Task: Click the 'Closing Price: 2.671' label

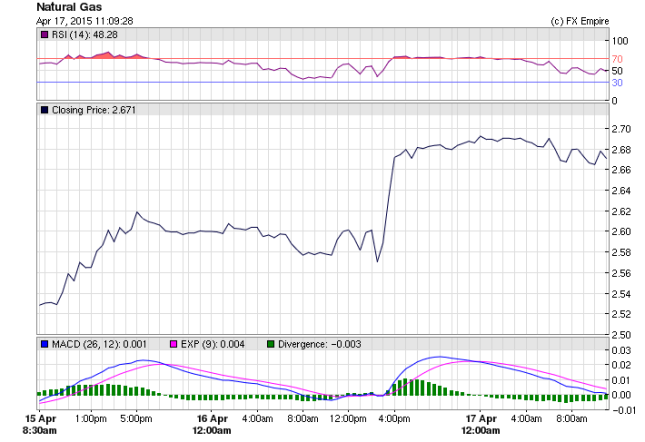Action: (x=94, y=110)
